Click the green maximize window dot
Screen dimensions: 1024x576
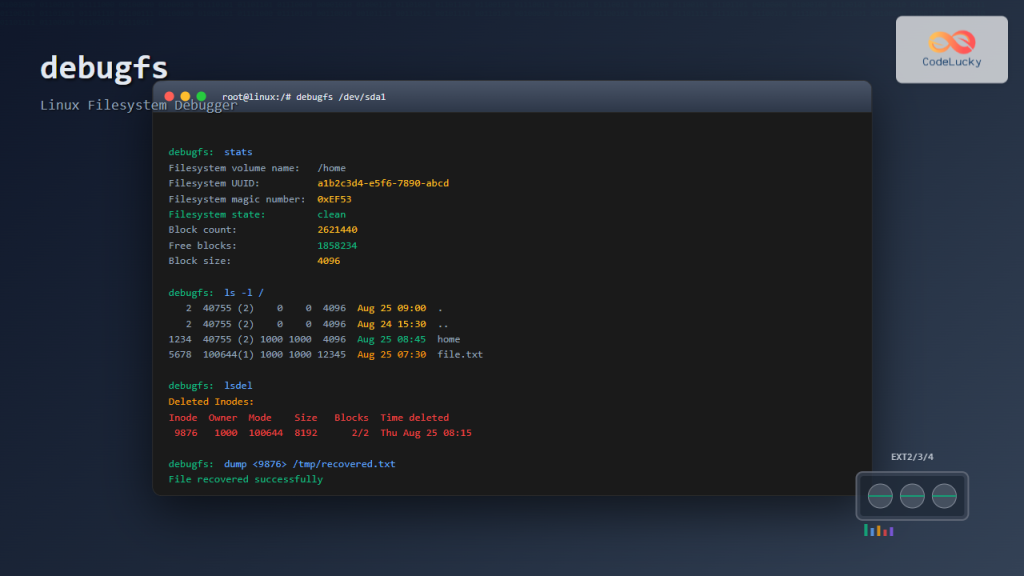pos(201,96)
